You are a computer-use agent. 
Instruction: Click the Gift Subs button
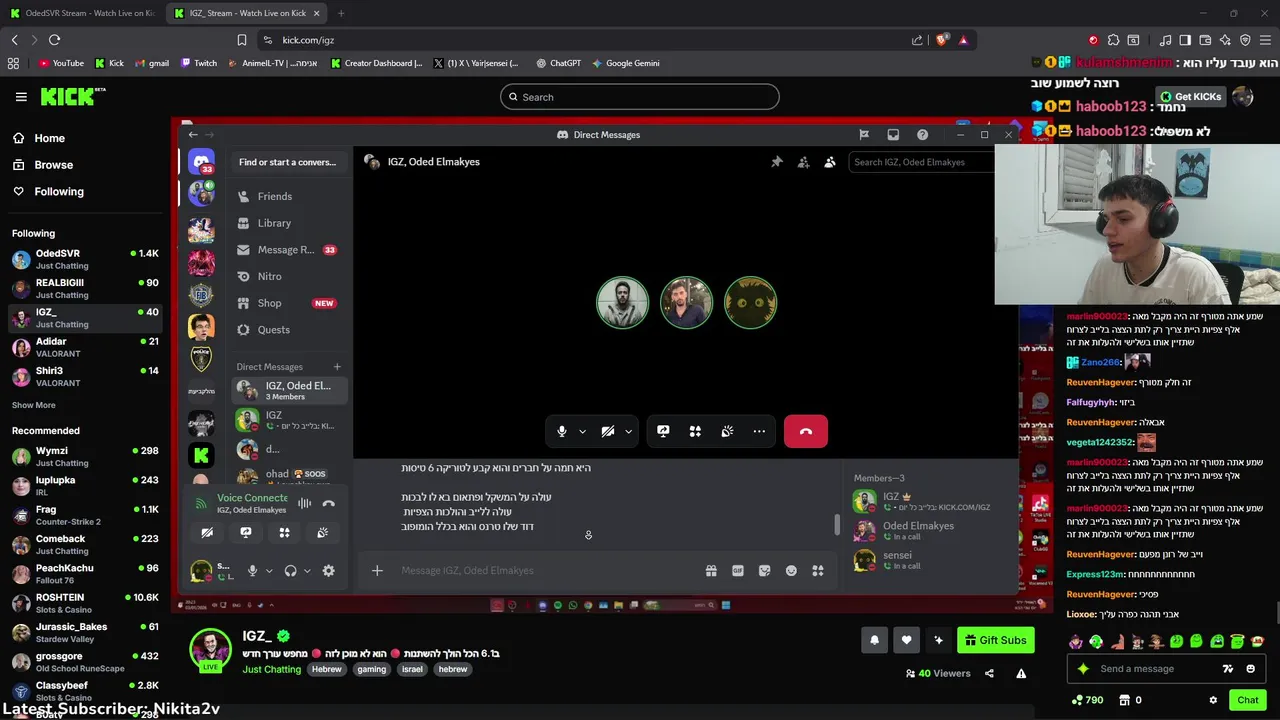(996, 640)
